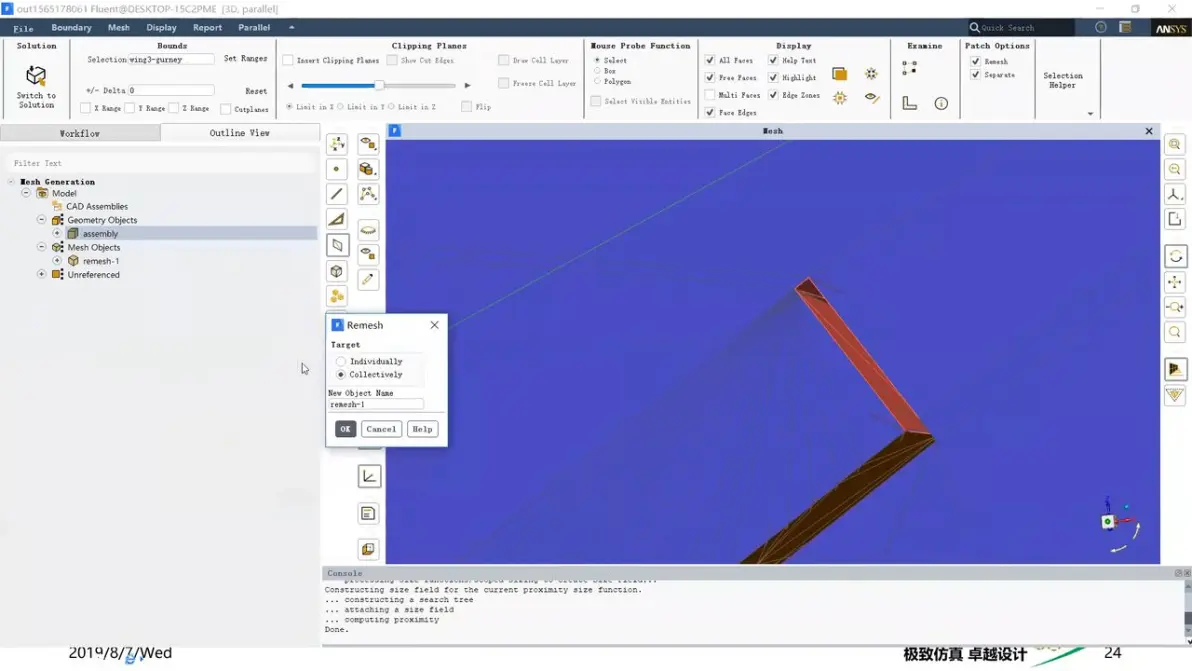Click the rotate view icon
Screen dimensions: 1192x671
coord(1175,256)
